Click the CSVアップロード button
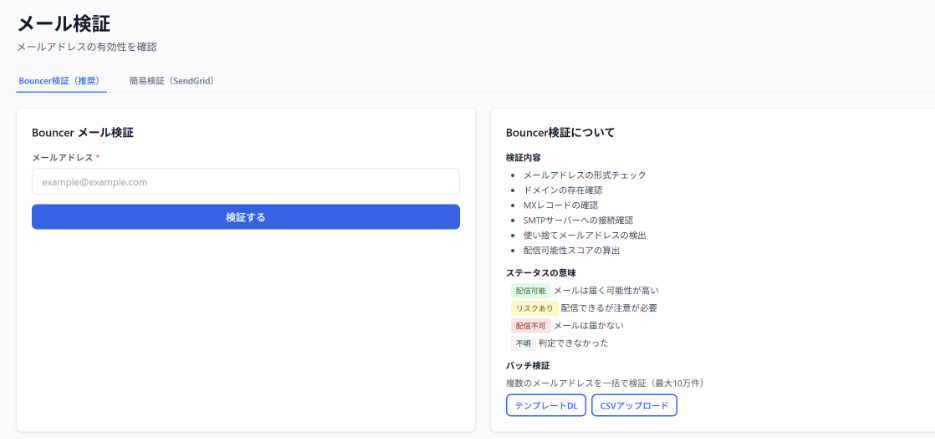 coord(634,406)
